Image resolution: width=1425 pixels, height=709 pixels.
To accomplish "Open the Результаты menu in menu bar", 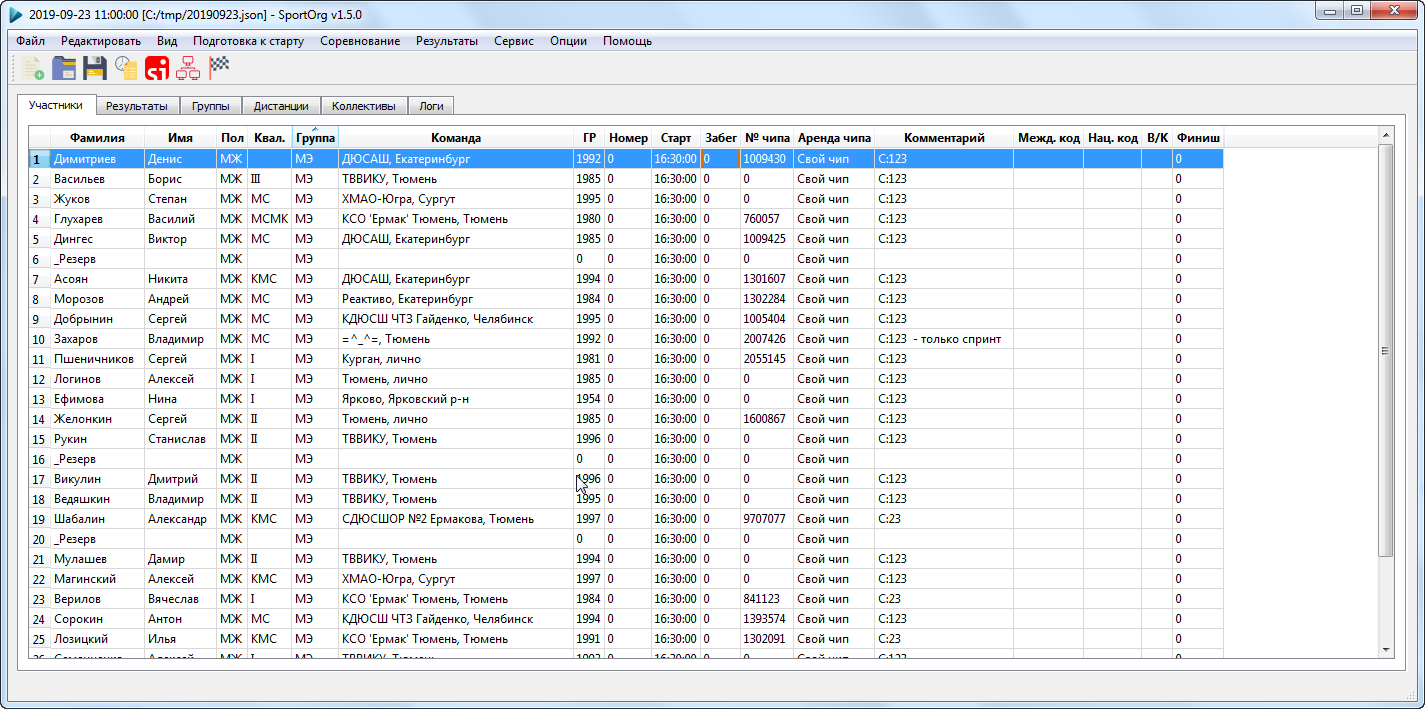I will click(x=447, y=41).
